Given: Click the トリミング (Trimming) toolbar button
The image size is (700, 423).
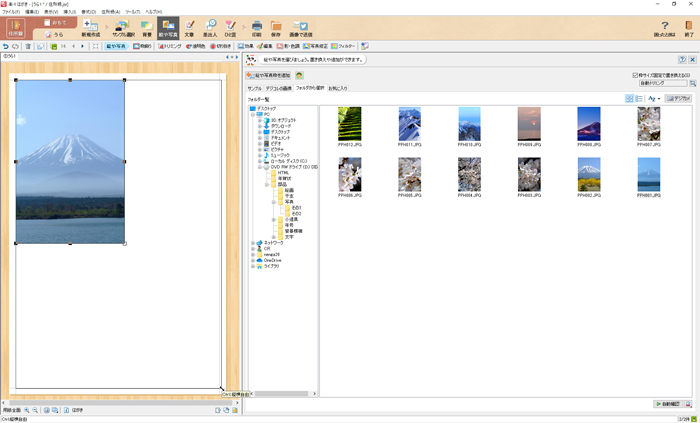Looking at the screenshot, I should point(168,46).
